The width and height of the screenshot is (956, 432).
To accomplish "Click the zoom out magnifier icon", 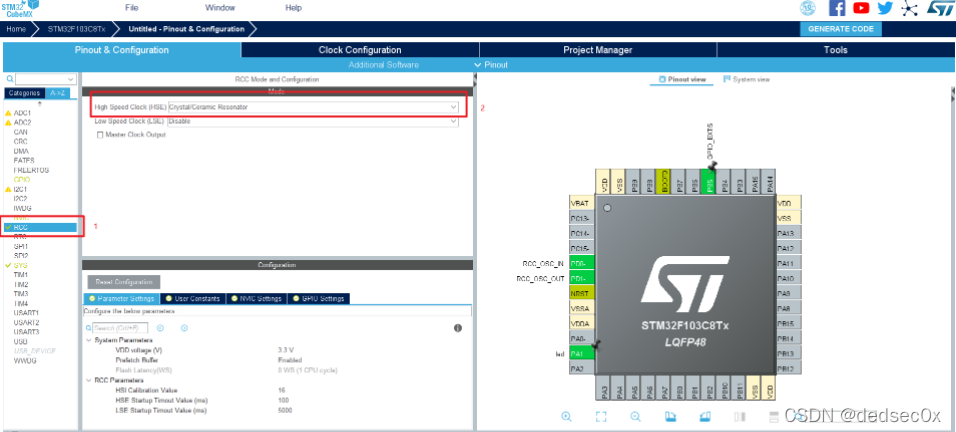I will pyautogui.click(x=635, y=417).
